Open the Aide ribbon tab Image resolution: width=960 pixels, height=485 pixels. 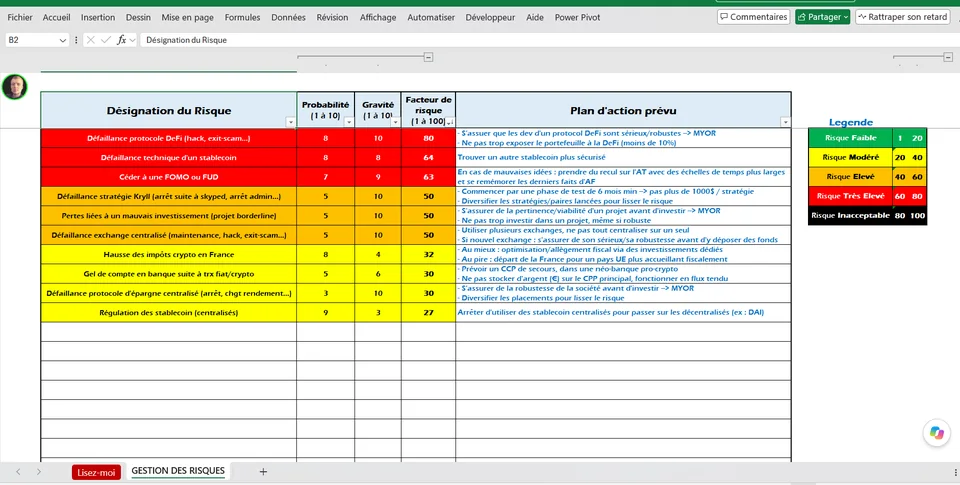click(x=534, y=18)
